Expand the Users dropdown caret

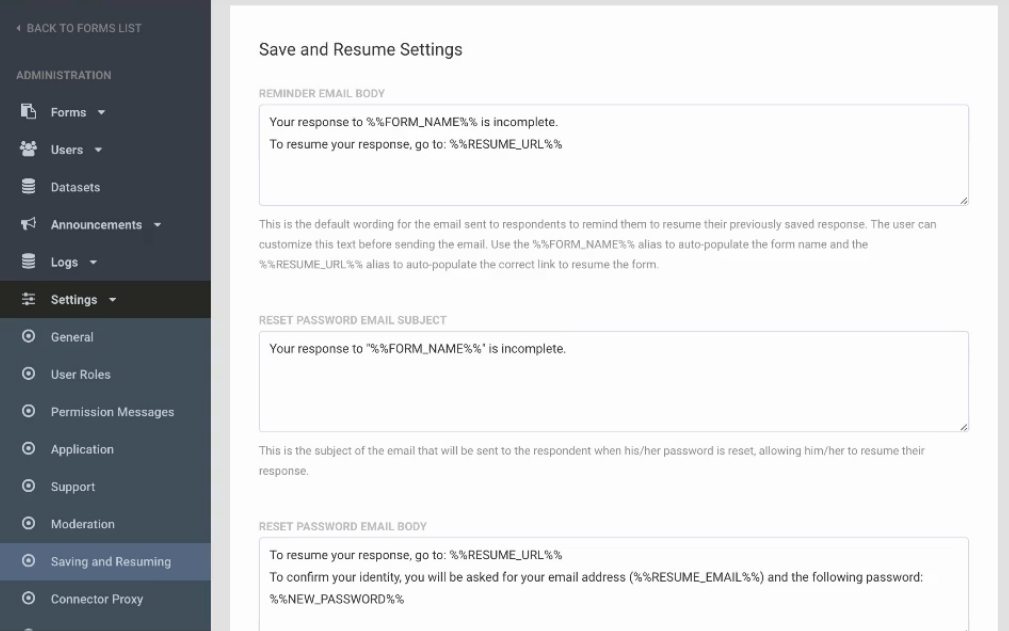tap(98, 150)
